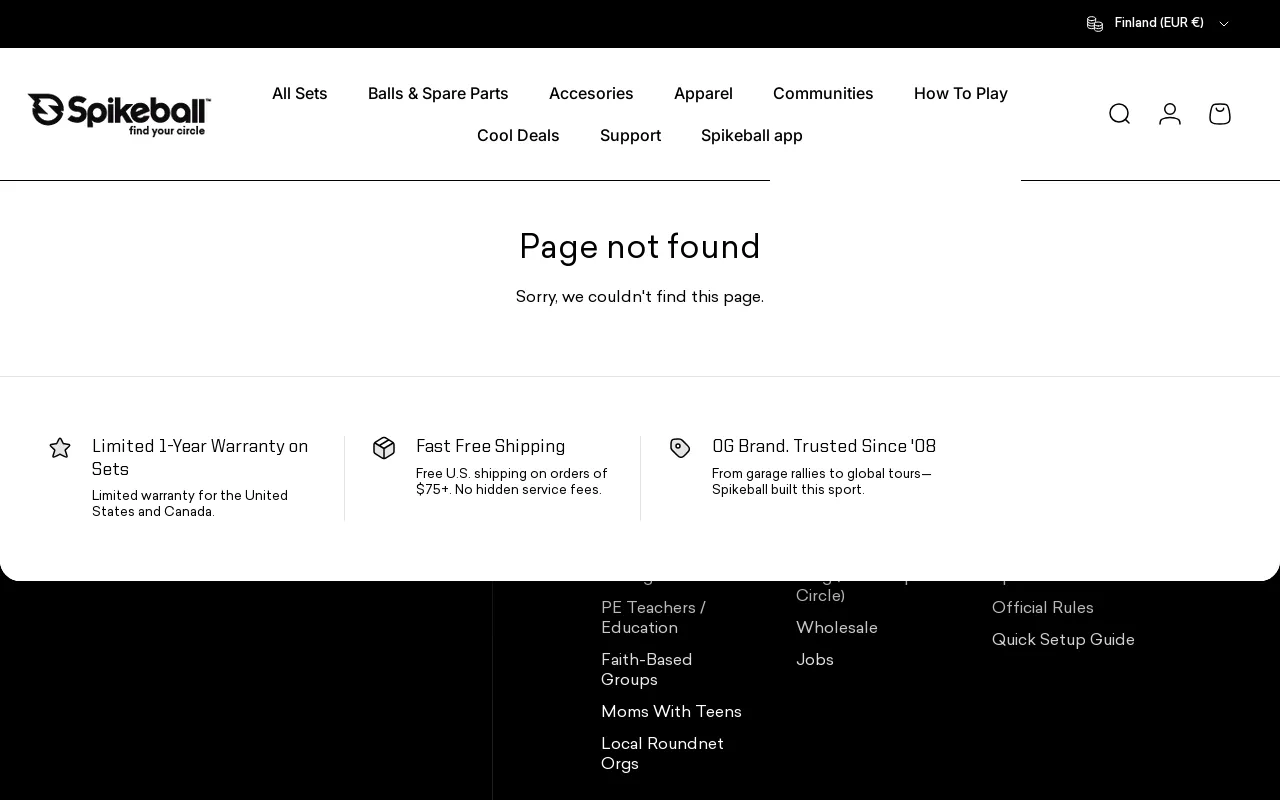Click the Moms With Teens link
The height and width of the screenshot is (800, 1280).
point(671,712)
